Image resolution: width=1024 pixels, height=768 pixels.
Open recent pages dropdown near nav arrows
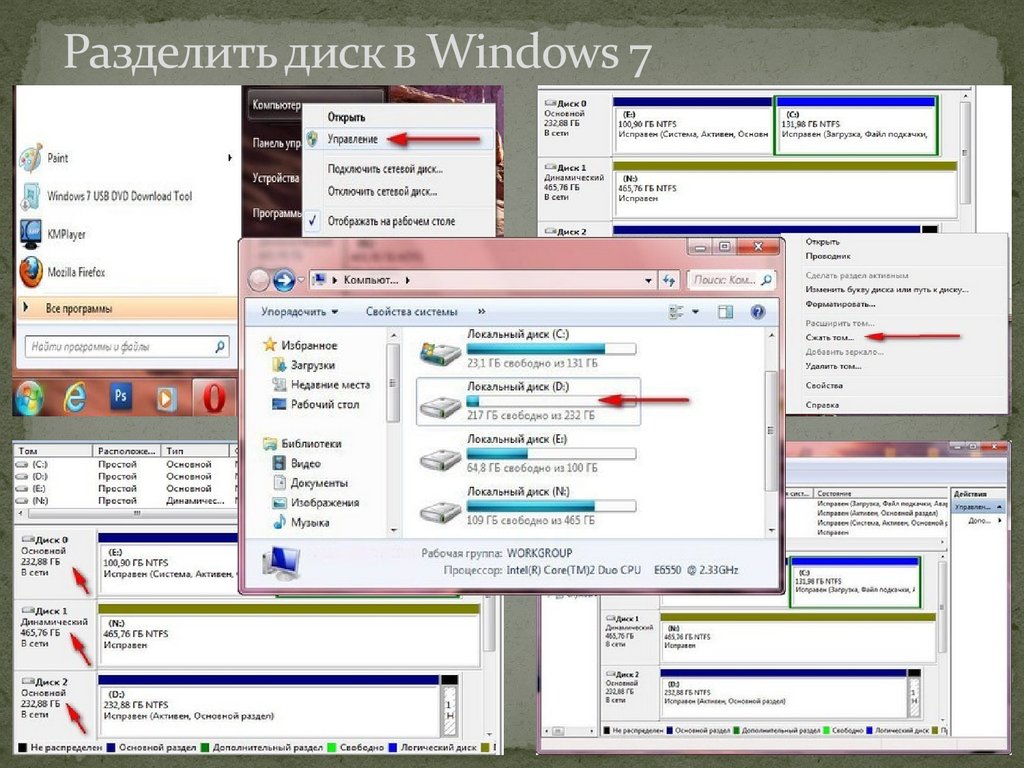pyautogui.click(x=301, y=280)
